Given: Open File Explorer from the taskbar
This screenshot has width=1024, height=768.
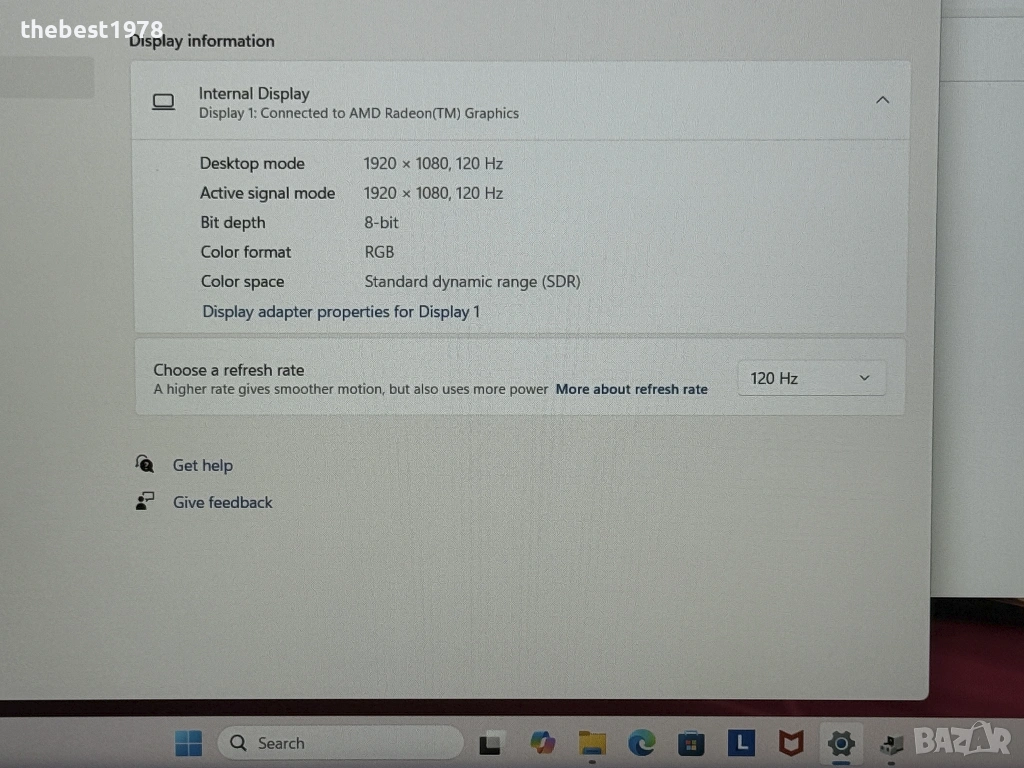Looking at the screenshot, I should pos(593,743).
